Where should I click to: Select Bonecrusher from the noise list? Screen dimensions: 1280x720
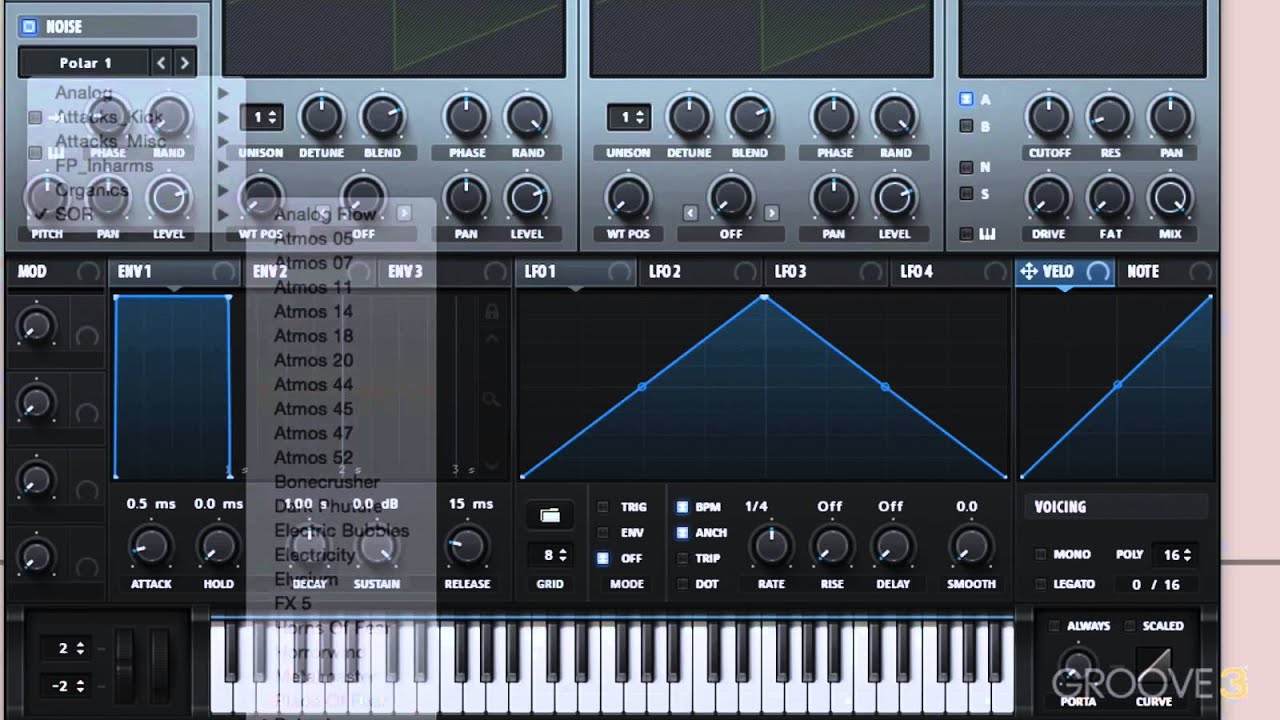[x=326, y=482]
